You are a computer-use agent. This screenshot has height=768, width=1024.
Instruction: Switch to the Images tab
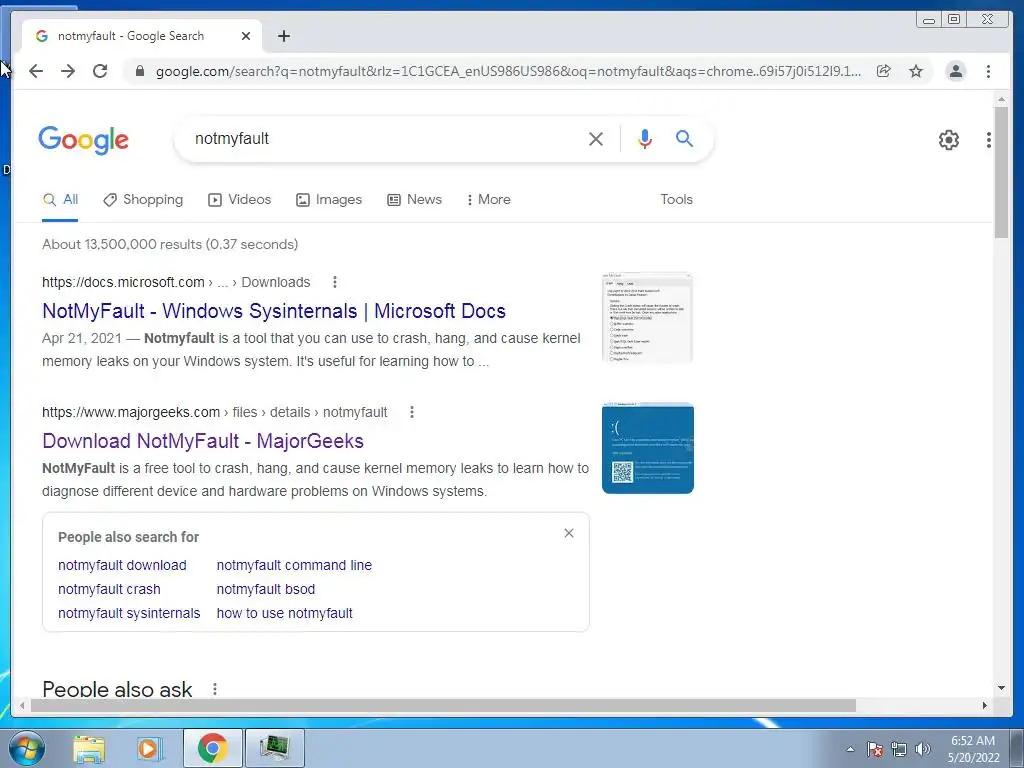(329, 200)
